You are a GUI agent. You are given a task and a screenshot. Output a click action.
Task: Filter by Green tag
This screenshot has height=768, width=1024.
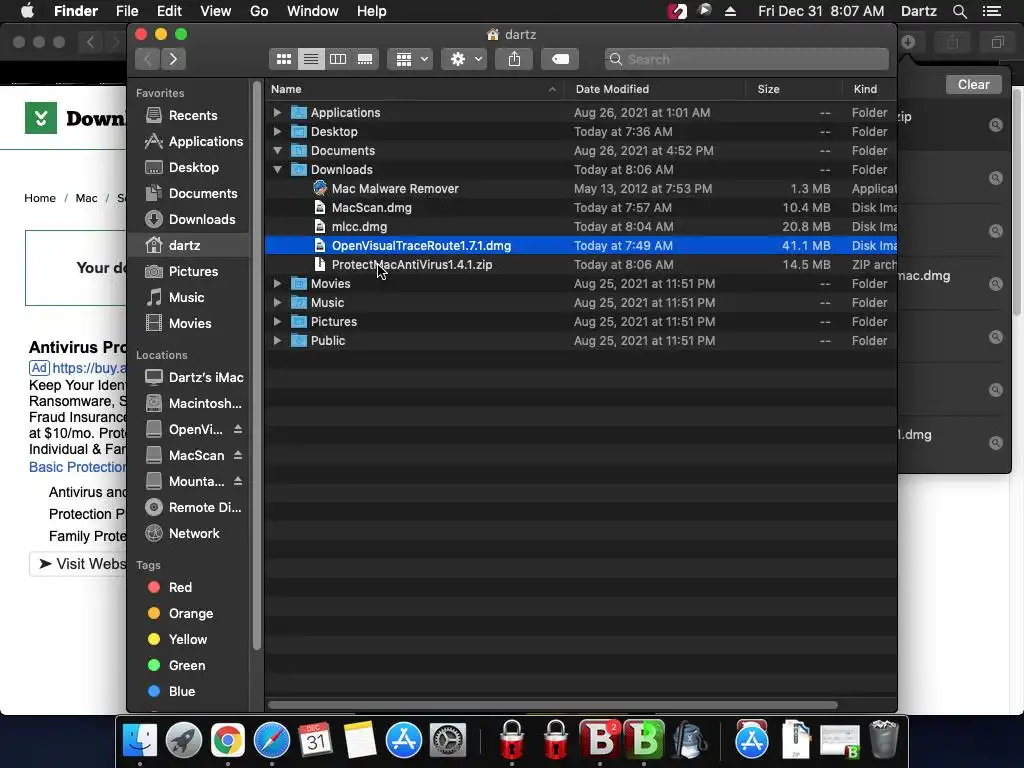[x=188, y=665]
